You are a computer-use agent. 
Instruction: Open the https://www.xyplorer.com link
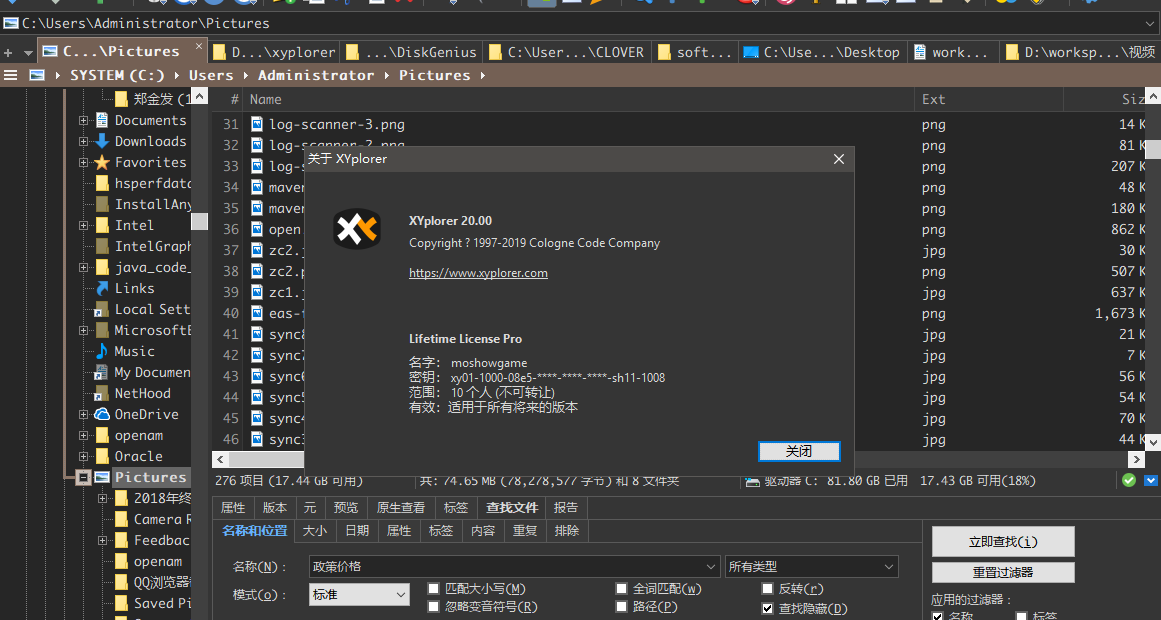point(478,273)
